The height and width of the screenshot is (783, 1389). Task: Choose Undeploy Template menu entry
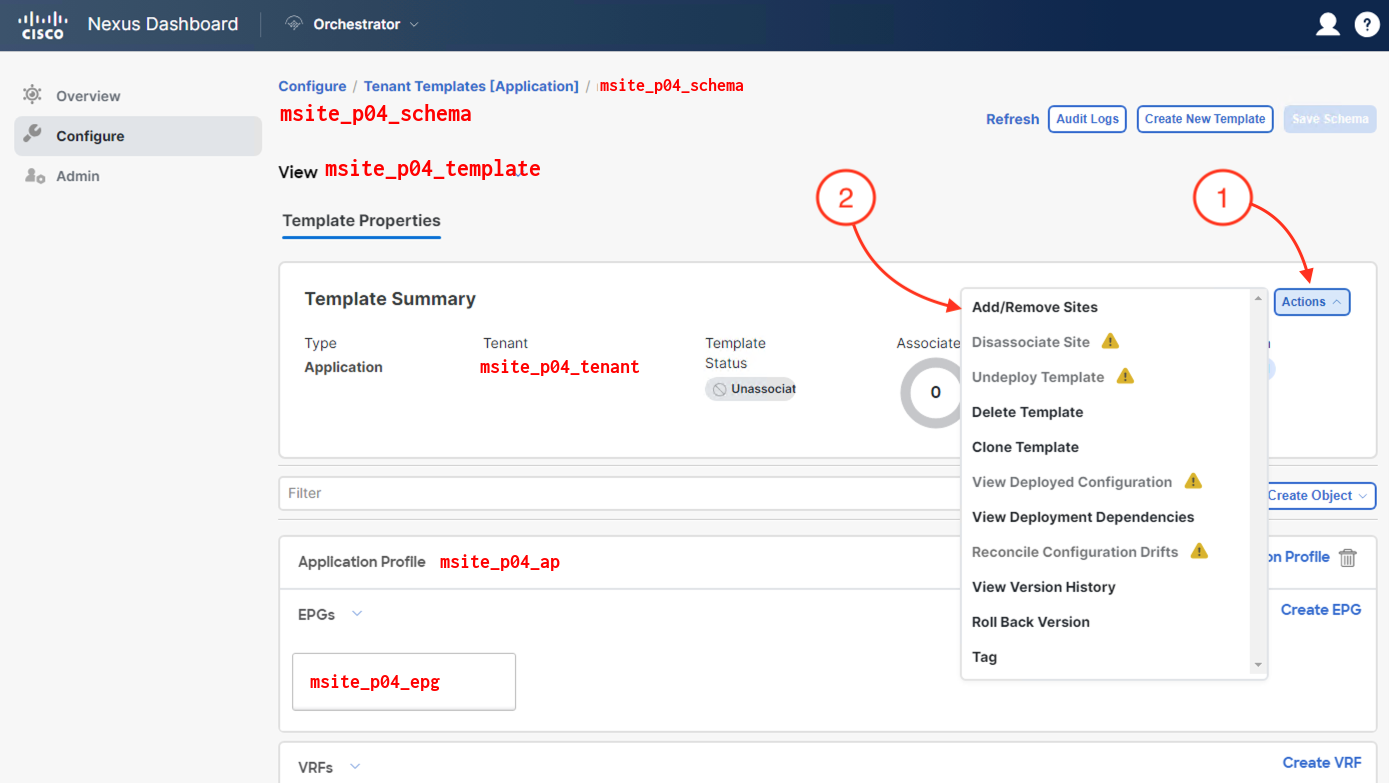1038,377
